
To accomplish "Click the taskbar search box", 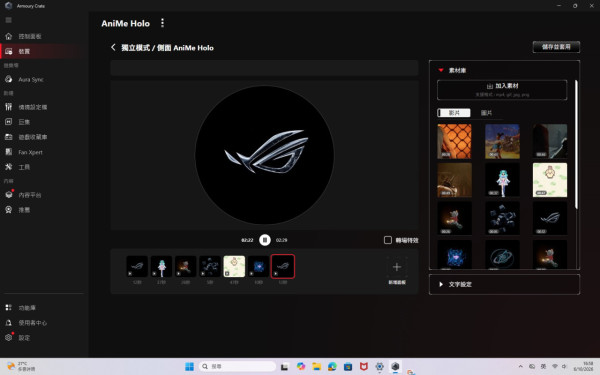I will tap(237, 367).
